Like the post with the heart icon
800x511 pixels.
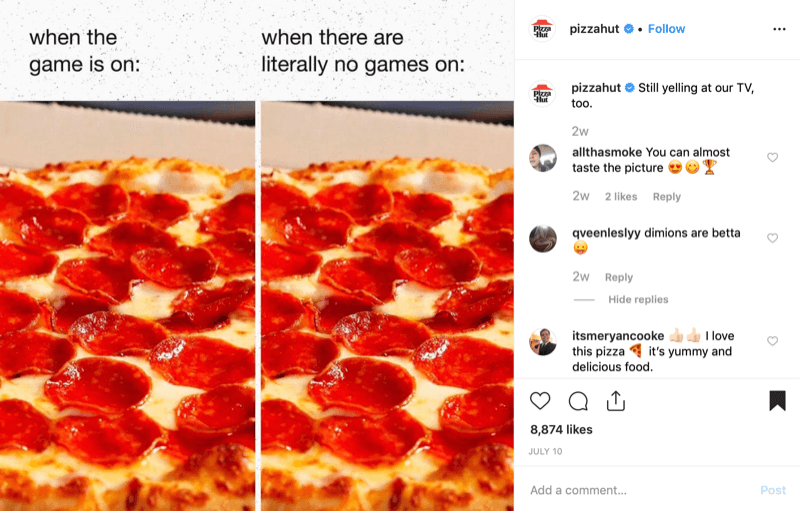(540, 401)
